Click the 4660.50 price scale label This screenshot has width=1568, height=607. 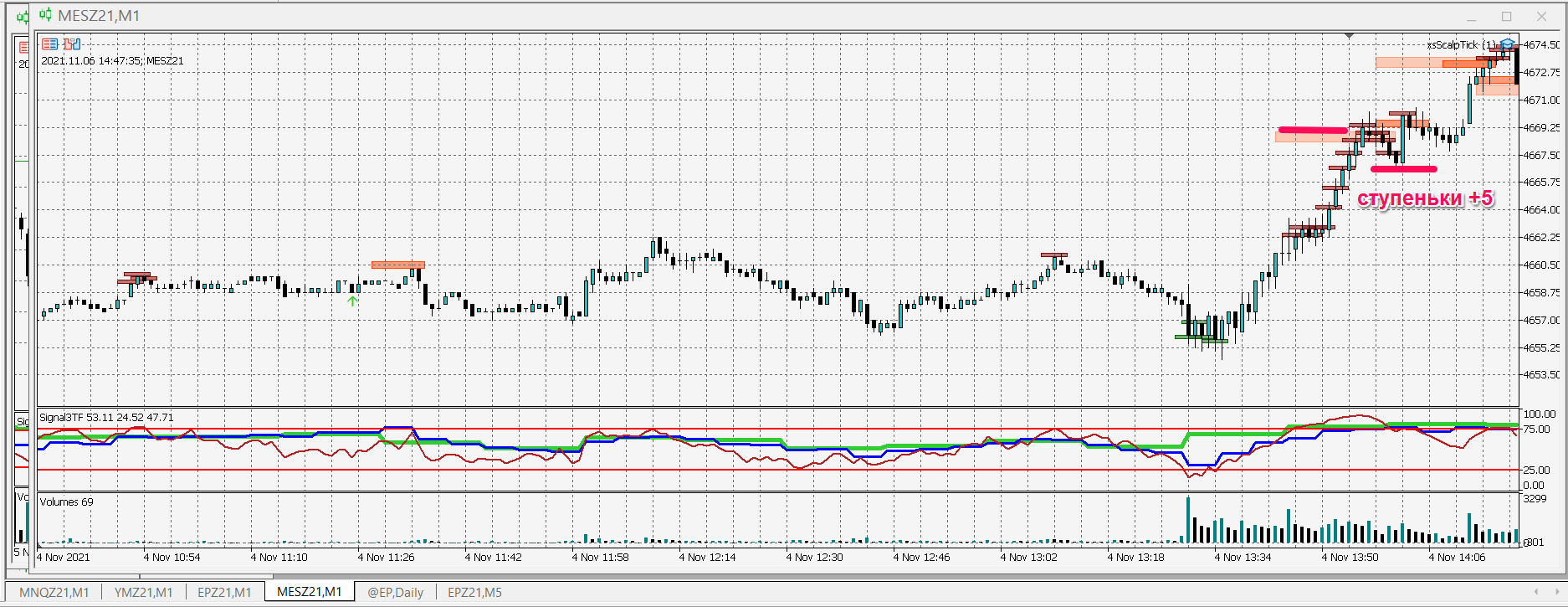1541,265
